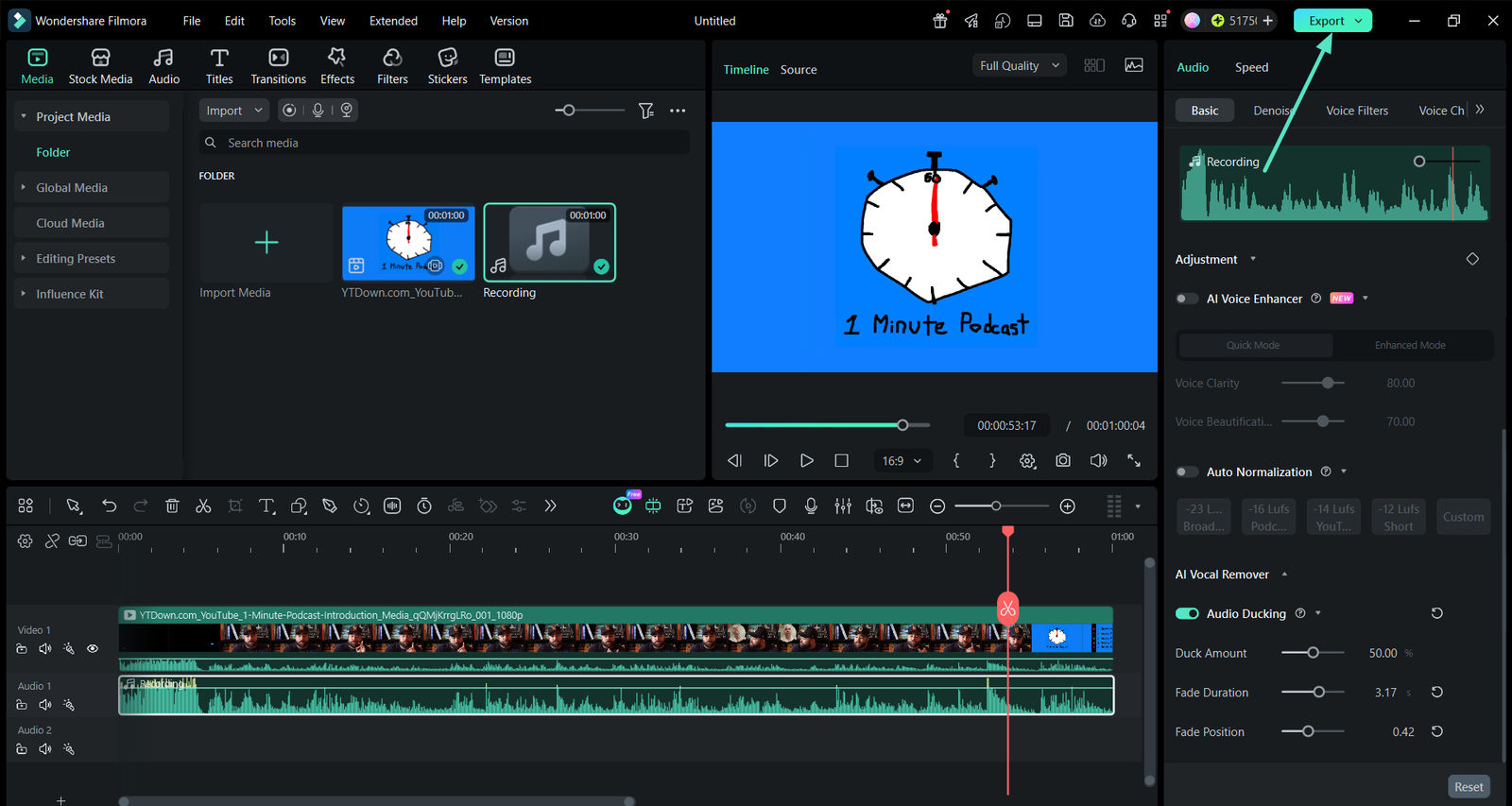Viewport: 1512px width, 806px height.
Task: Open the Stock Media panel
Action: 100,67
